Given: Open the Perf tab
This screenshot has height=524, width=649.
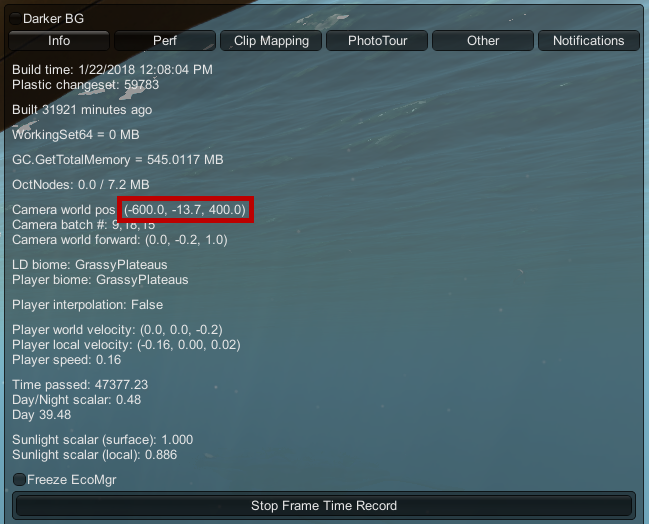Looking at the screenshot, I should click(x=165, y=41).
